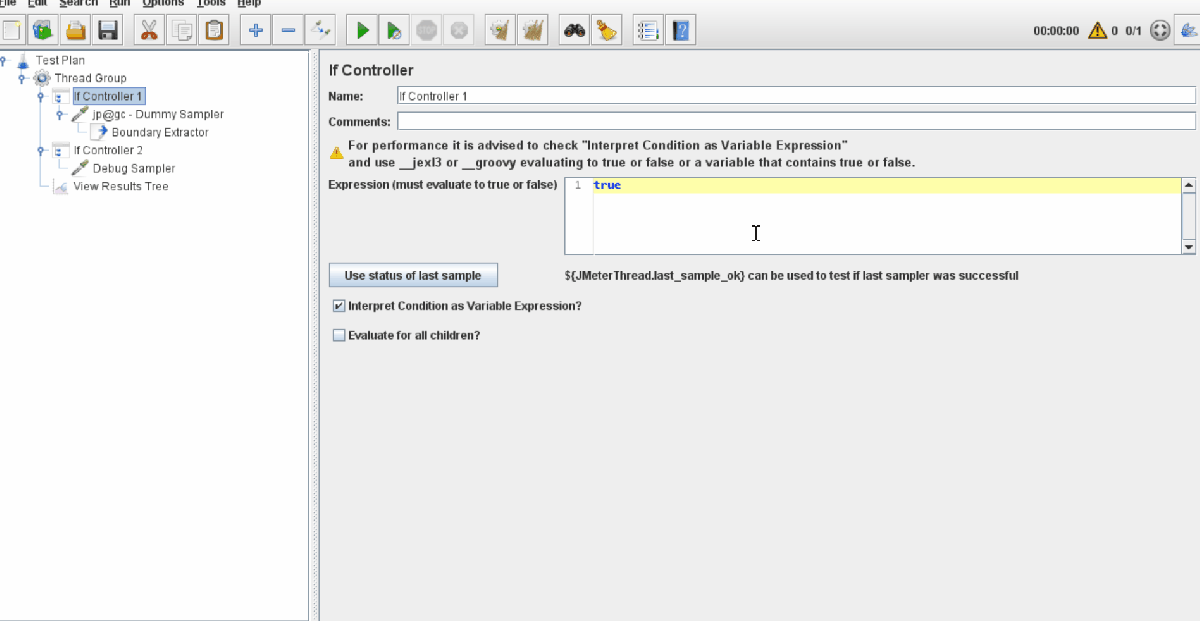Click the Boundary Extractor arrow icon
Image resolution: width=1200 pixels, height=621 pixels.
(x=99, y=132)
